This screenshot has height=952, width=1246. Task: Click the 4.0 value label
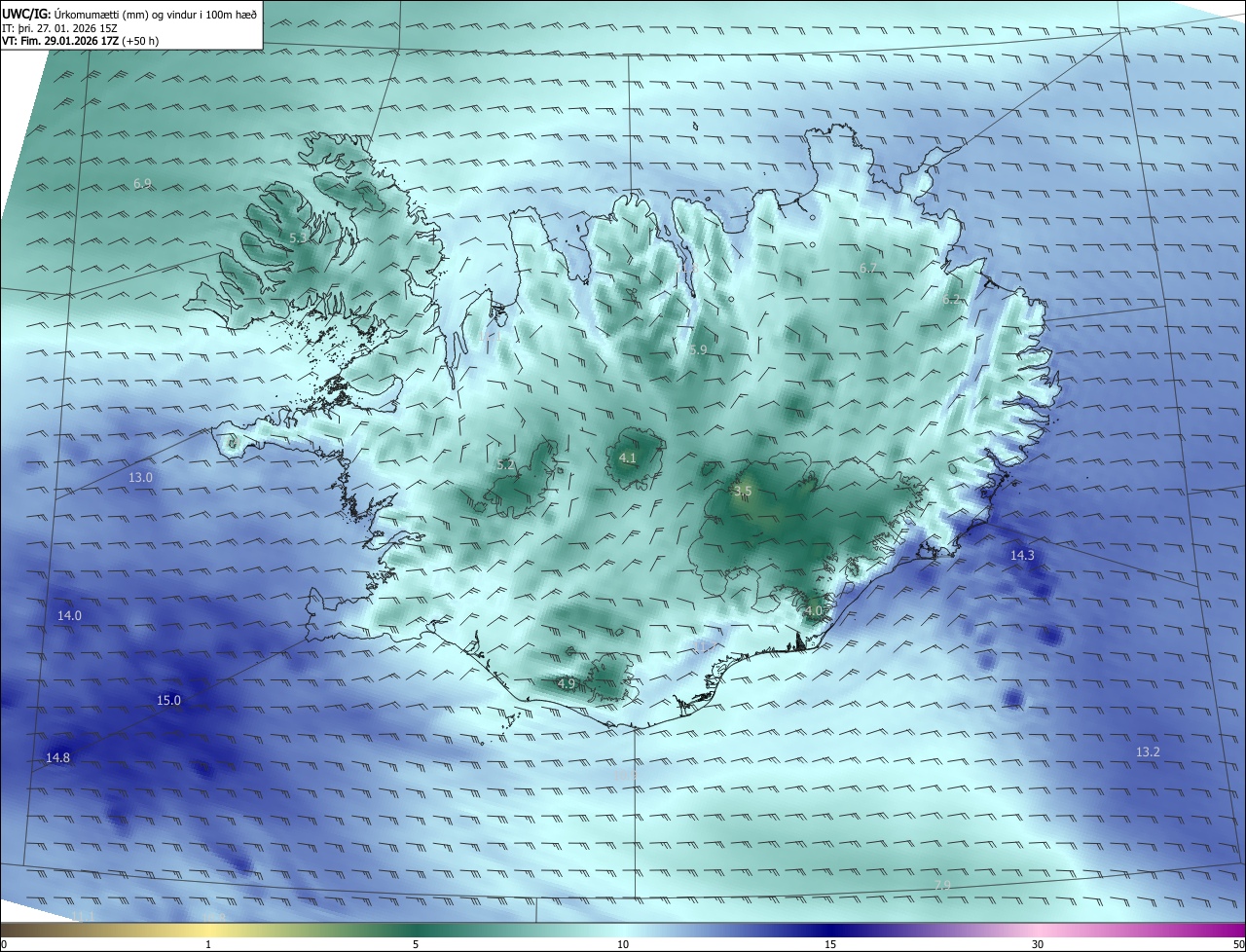(x=814, y=610)
